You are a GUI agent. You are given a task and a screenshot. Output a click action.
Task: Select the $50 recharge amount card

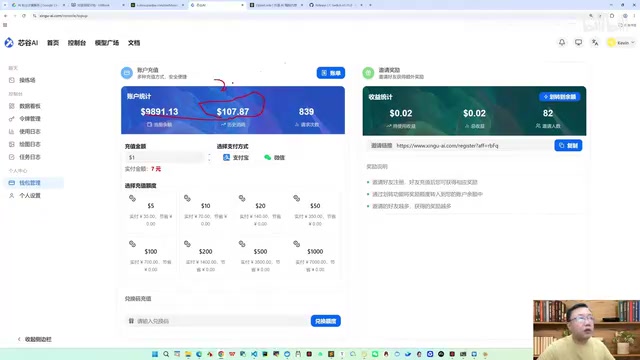315,211
